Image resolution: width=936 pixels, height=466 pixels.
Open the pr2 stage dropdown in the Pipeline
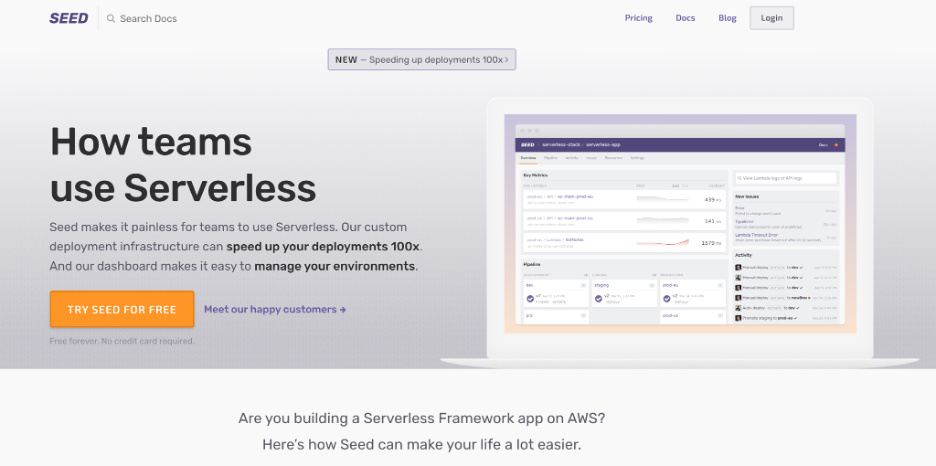click(583, 316)
